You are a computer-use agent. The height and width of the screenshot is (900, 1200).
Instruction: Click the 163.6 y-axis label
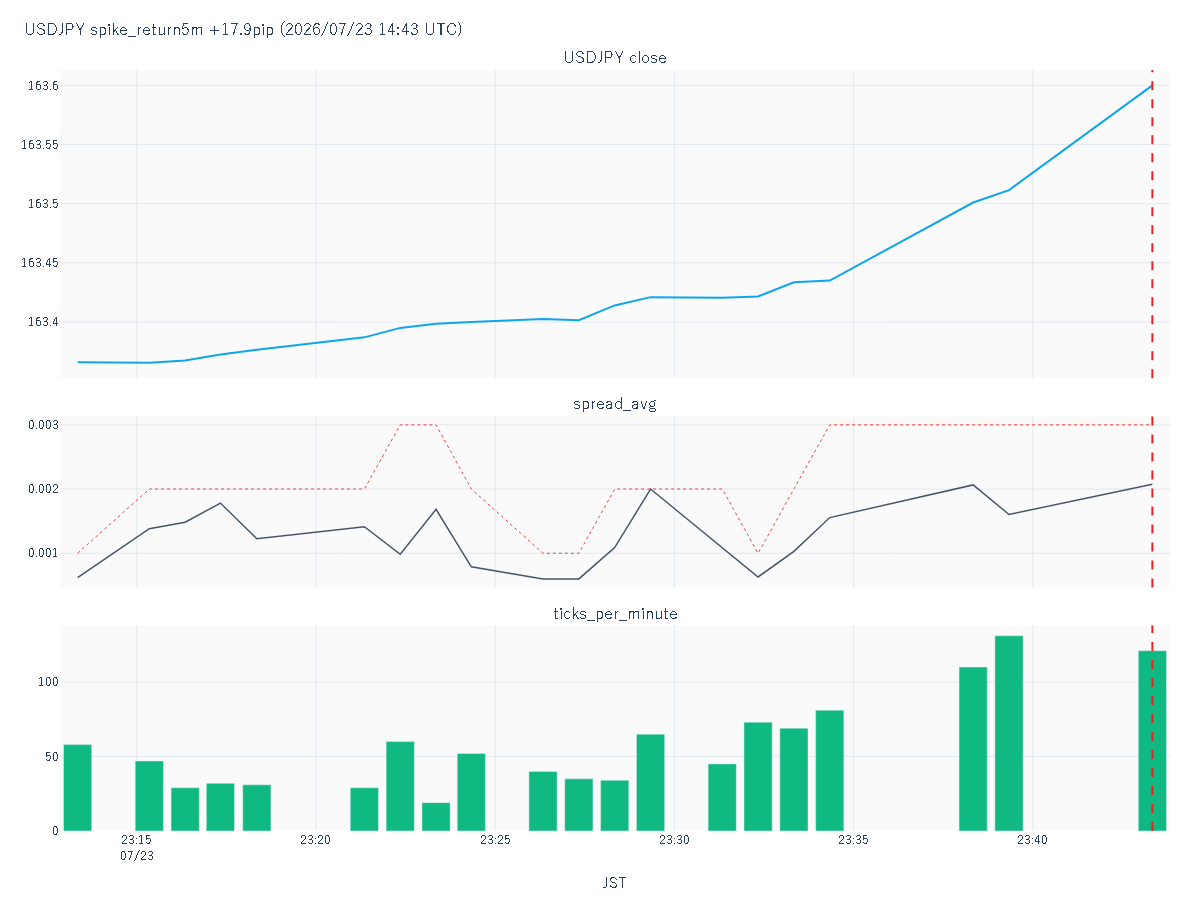[43, 86]
